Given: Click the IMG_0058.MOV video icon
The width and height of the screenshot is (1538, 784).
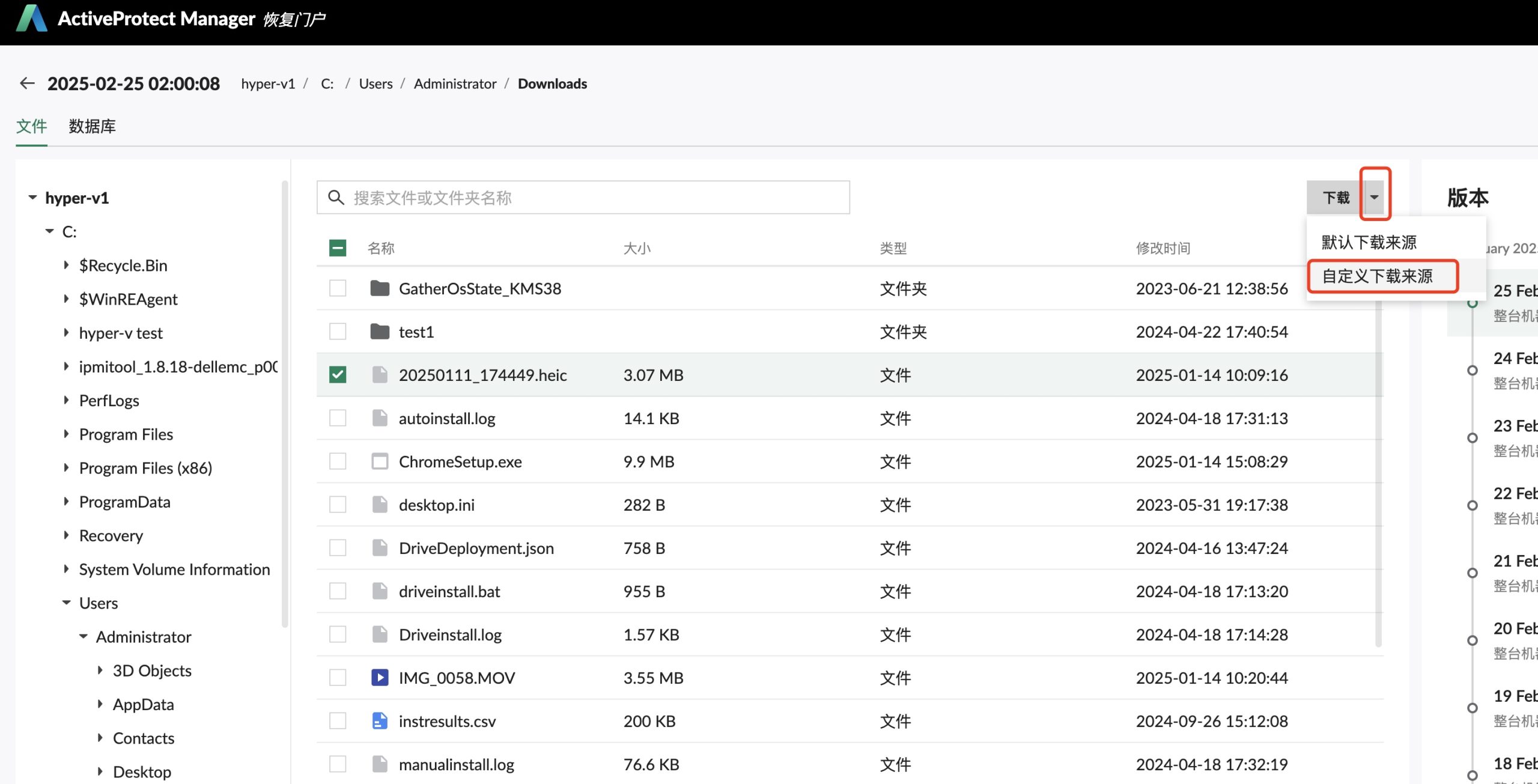Looking at the screenshot, I should point(380,678).
